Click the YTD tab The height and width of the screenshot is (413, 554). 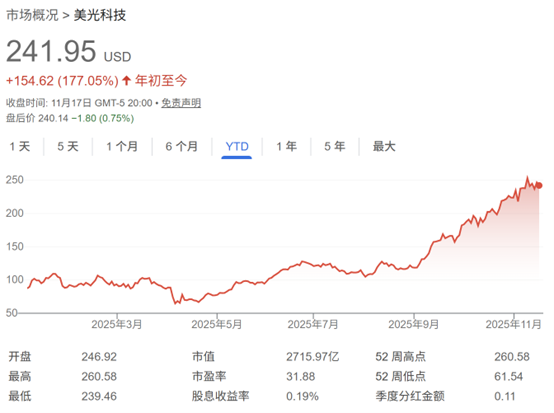coord(237,146)
